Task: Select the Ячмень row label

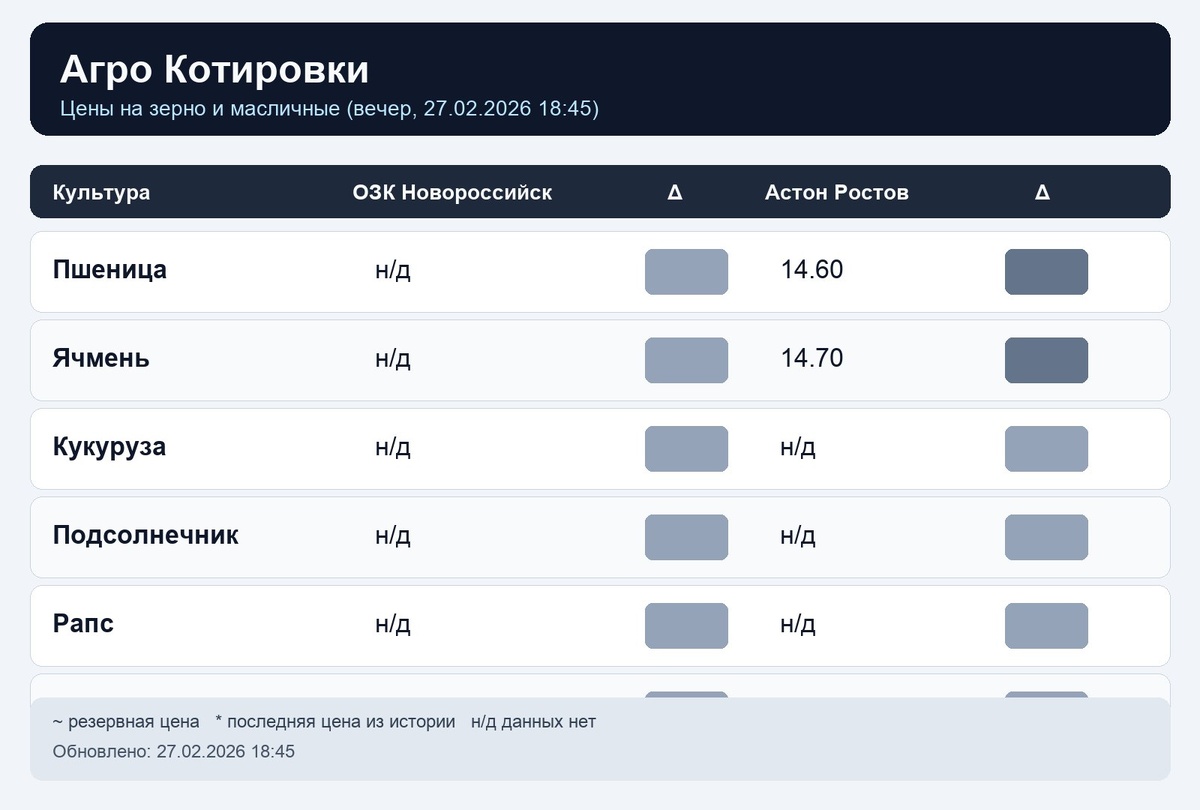Action: 101,358
